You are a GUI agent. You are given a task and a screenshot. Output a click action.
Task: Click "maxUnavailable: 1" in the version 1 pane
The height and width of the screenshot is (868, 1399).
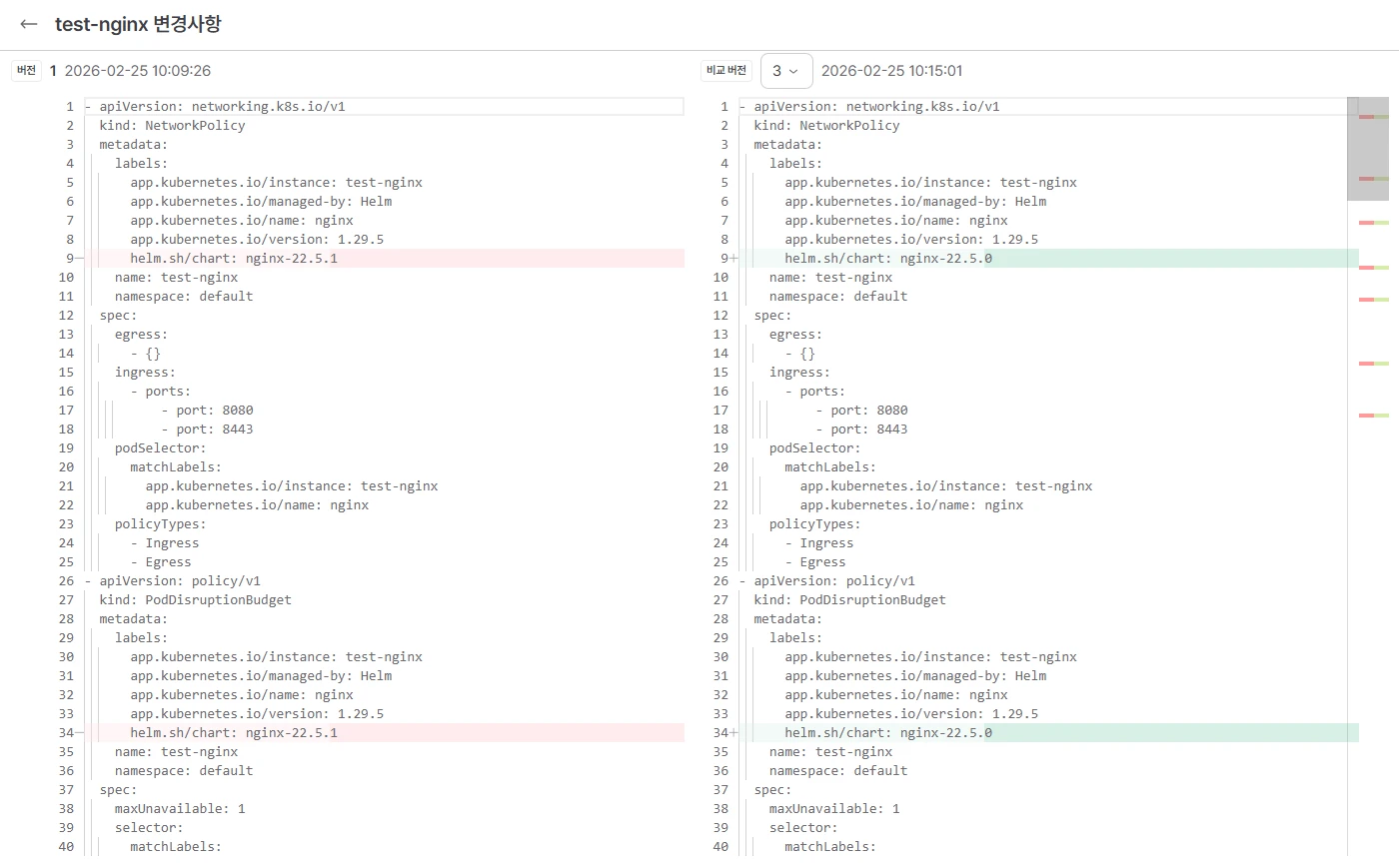click(x=180, y=809)
